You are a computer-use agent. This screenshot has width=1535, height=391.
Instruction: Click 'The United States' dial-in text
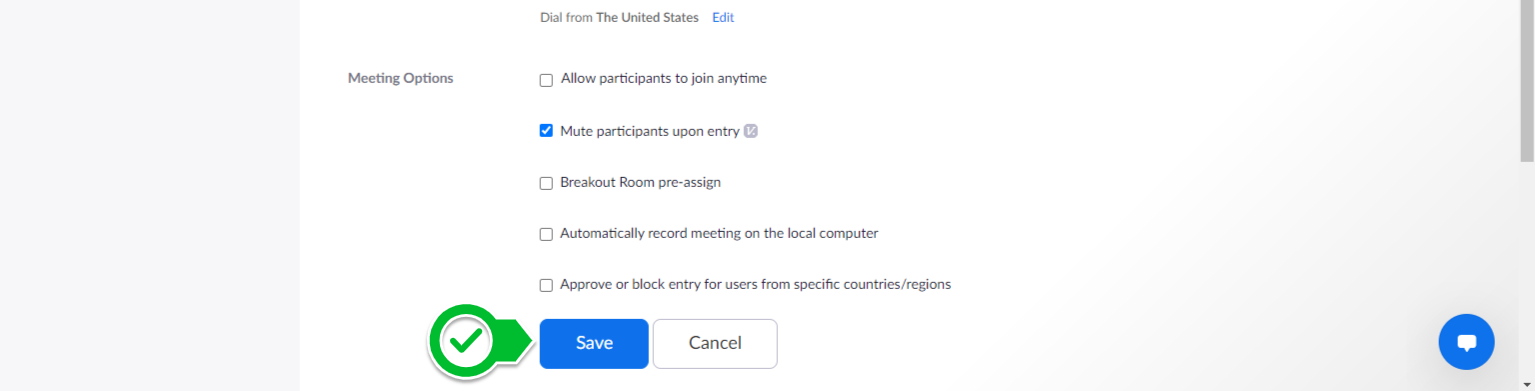point(647,17)
